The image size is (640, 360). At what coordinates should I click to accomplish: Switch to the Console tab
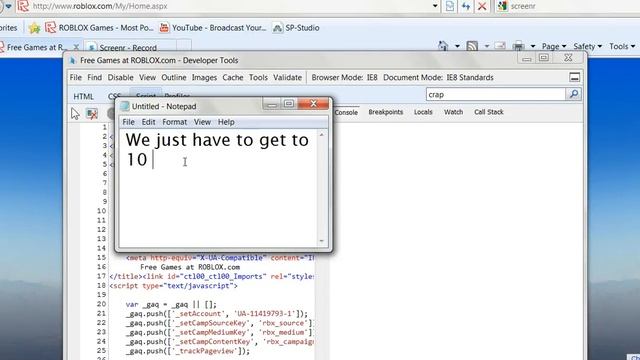point(346,112)
